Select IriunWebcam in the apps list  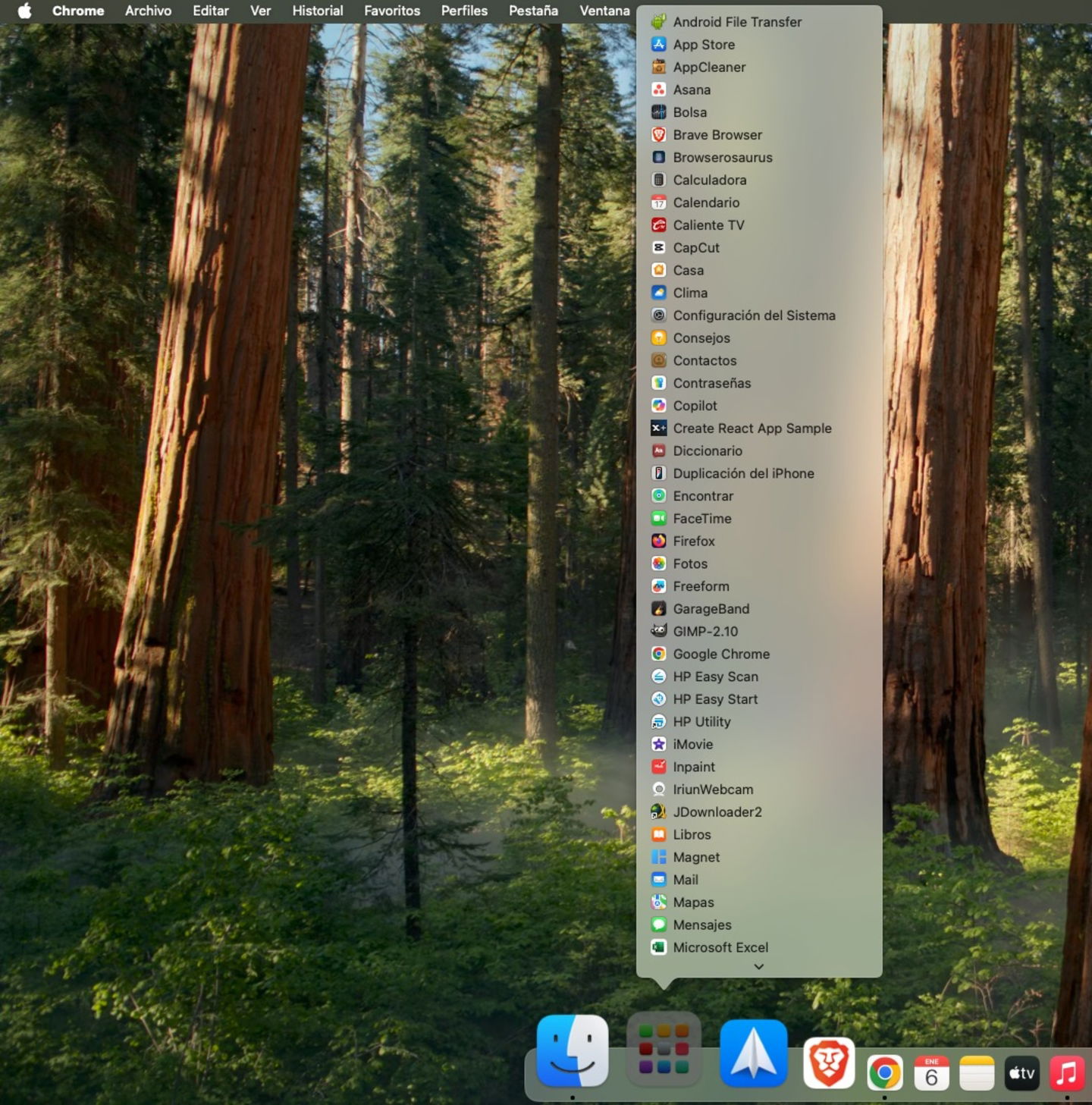759,790
